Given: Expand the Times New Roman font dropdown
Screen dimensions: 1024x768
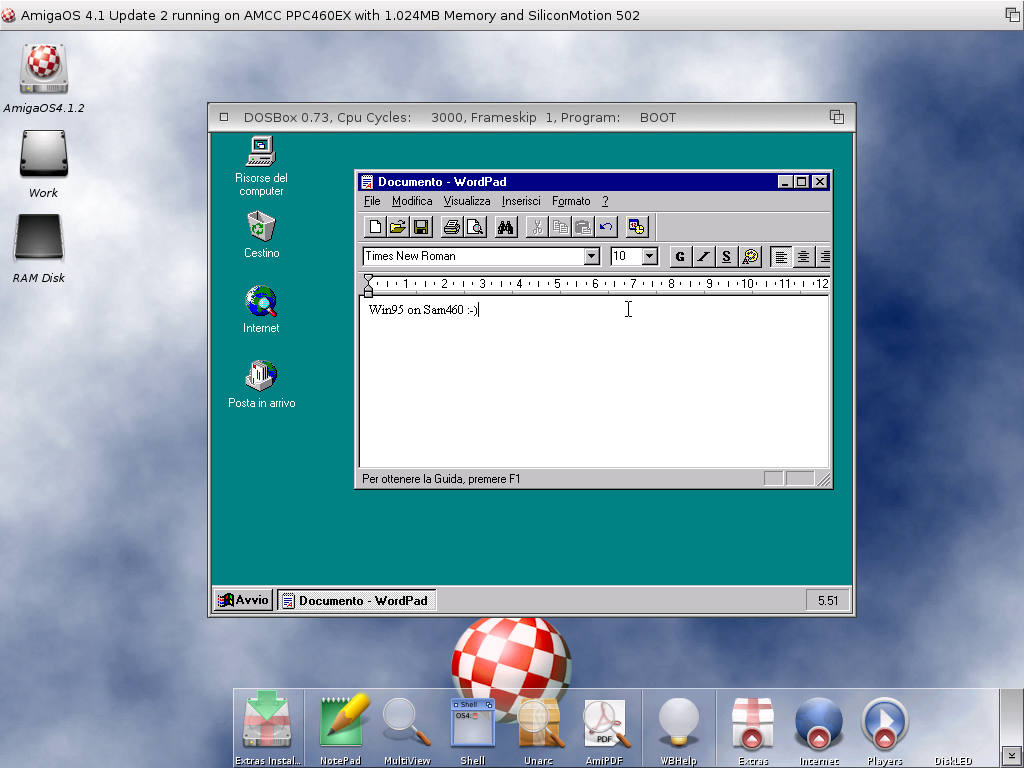Looking at the screenshot, I should point(592,256).
